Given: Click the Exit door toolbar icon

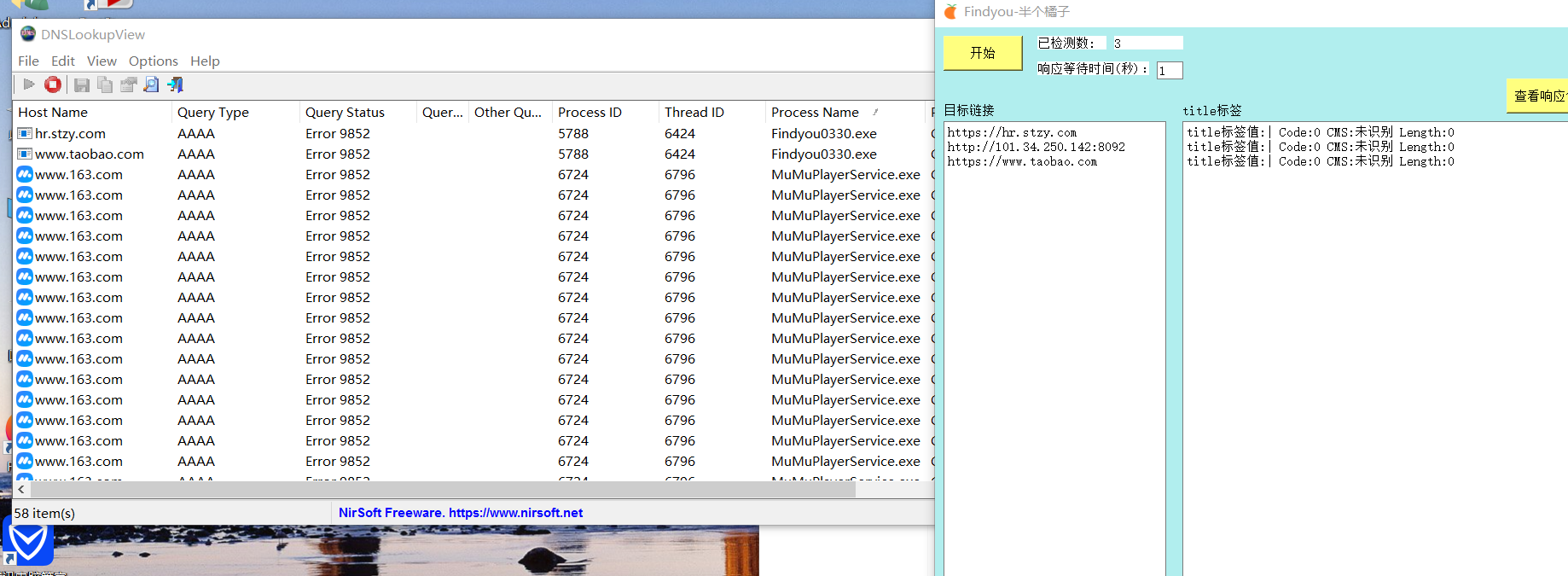Looking at the screenshot, I should coord(175,84).
